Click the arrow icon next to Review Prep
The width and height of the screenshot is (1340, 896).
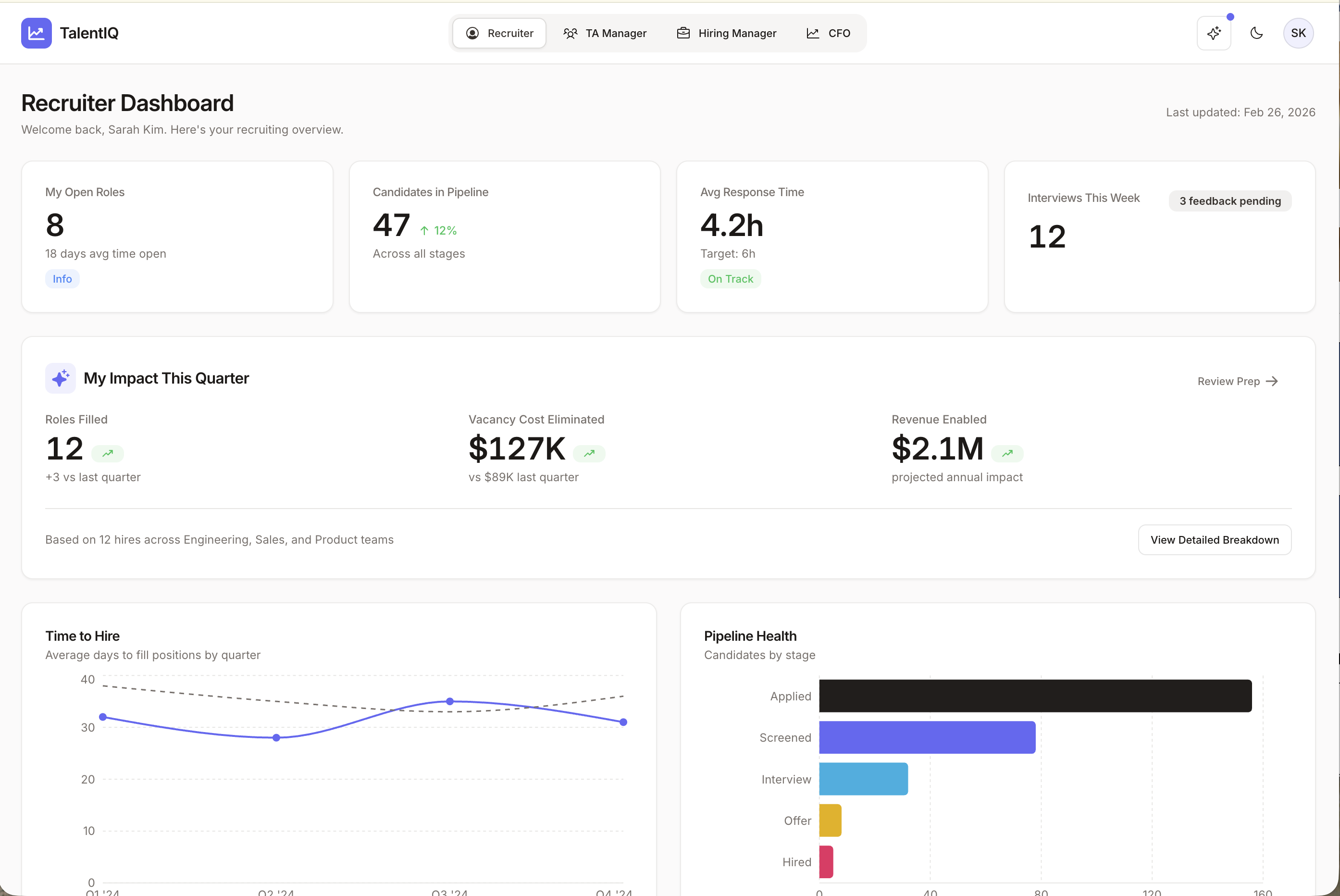tap(1272, 381)
